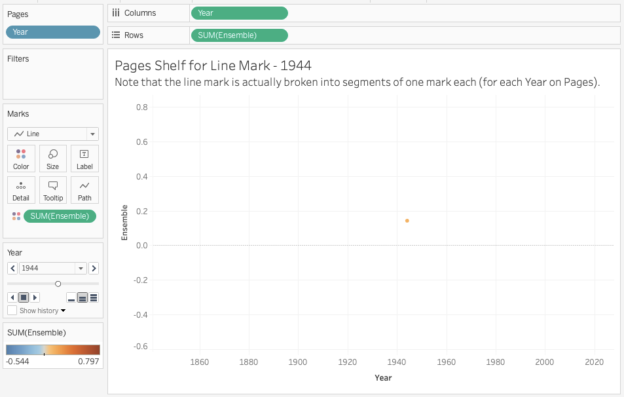Screen dimensions: 624x397
Task: Set fast playback speed
Action: (x=94, y=298)
